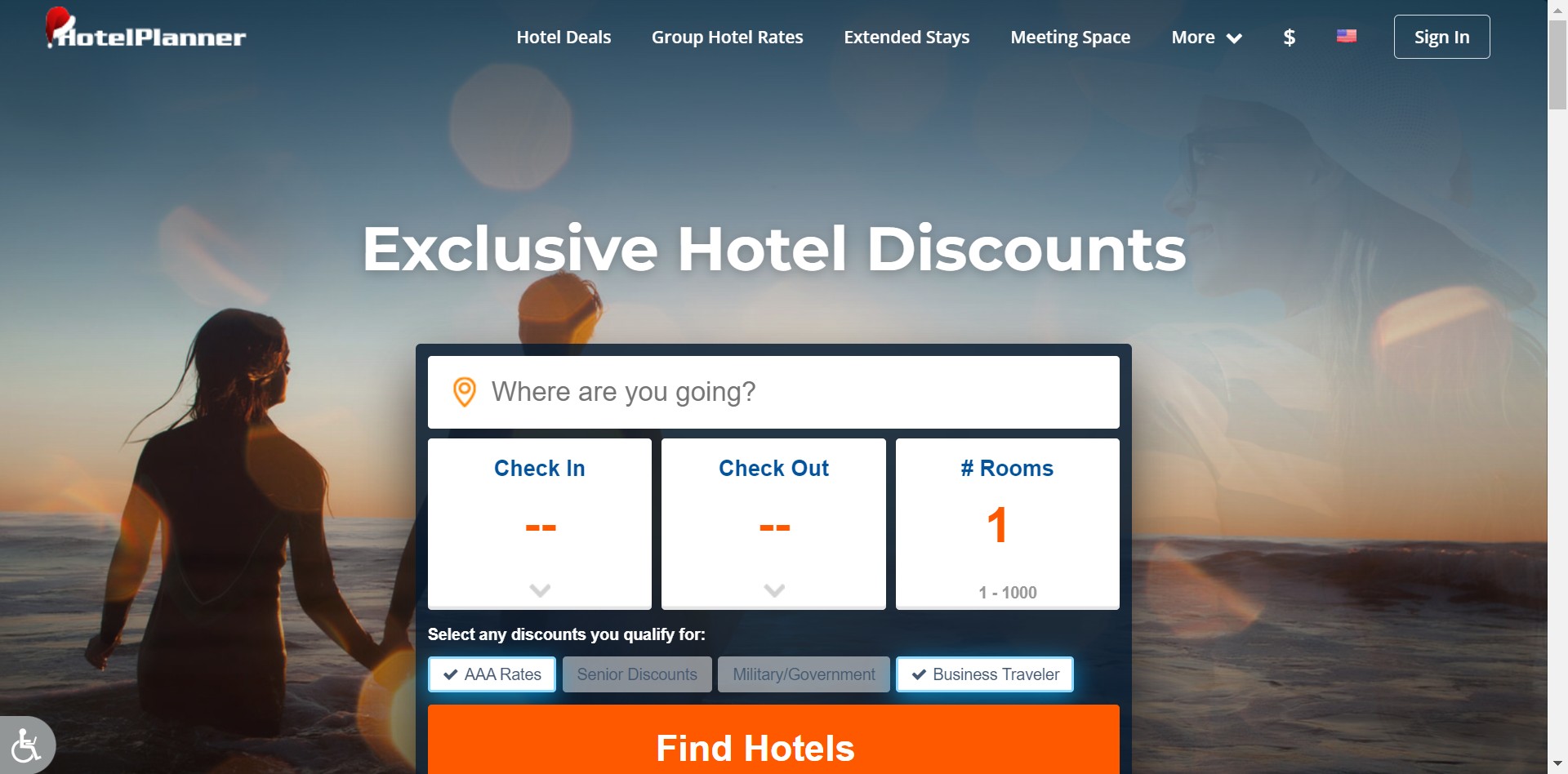The width and height of the screenshot is (1568, 774).
Task: Expand the Check In date picker
Action: (540, 524)
